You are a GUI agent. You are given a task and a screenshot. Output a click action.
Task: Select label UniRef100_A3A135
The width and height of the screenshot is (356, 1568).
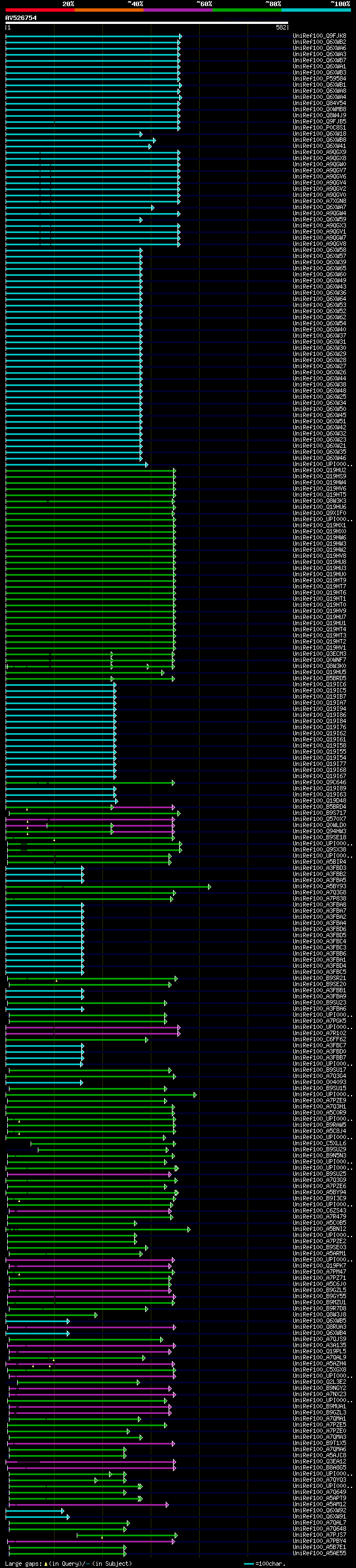pyautogui.click(x=319, y=1345)
